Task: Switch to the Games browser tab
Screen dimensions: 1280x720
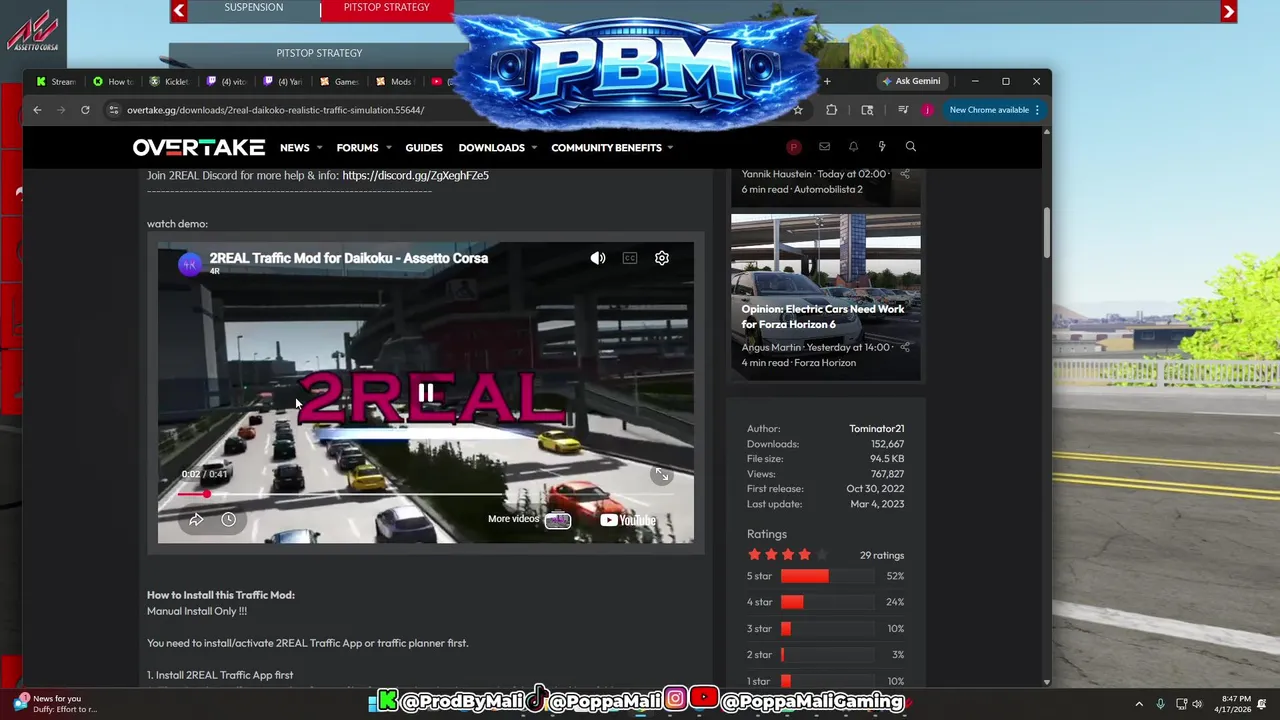Action: click(x=339, y=82)
